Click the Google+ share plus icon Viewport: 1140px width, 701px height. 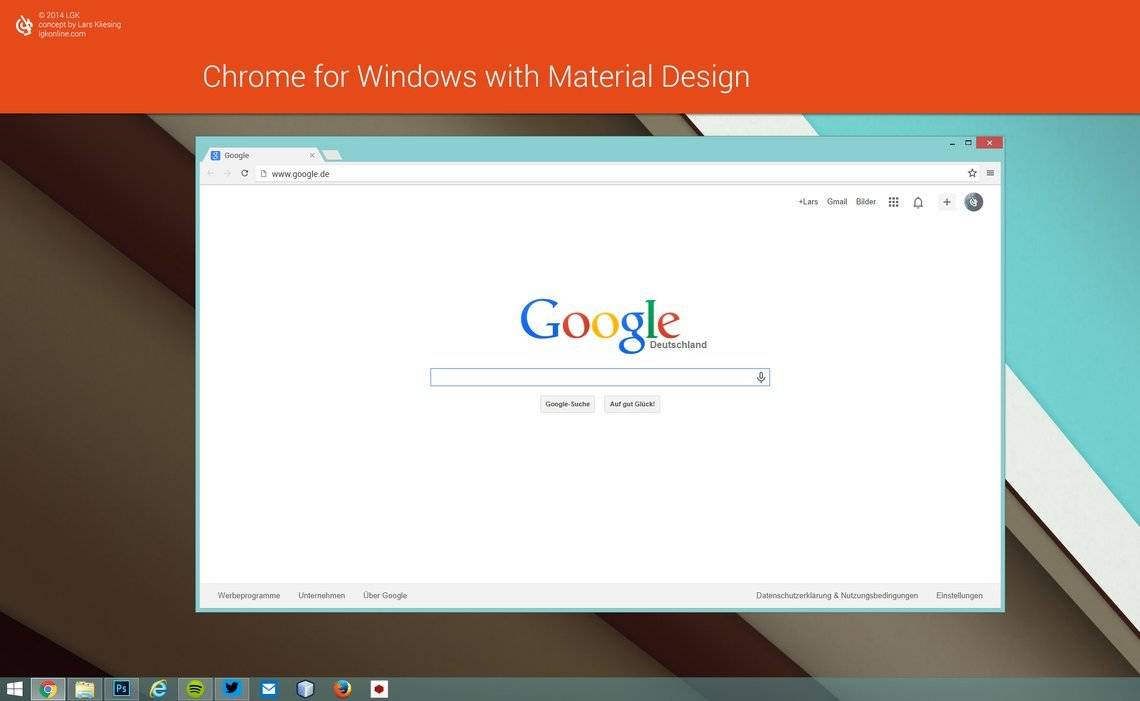pos(947,202)
